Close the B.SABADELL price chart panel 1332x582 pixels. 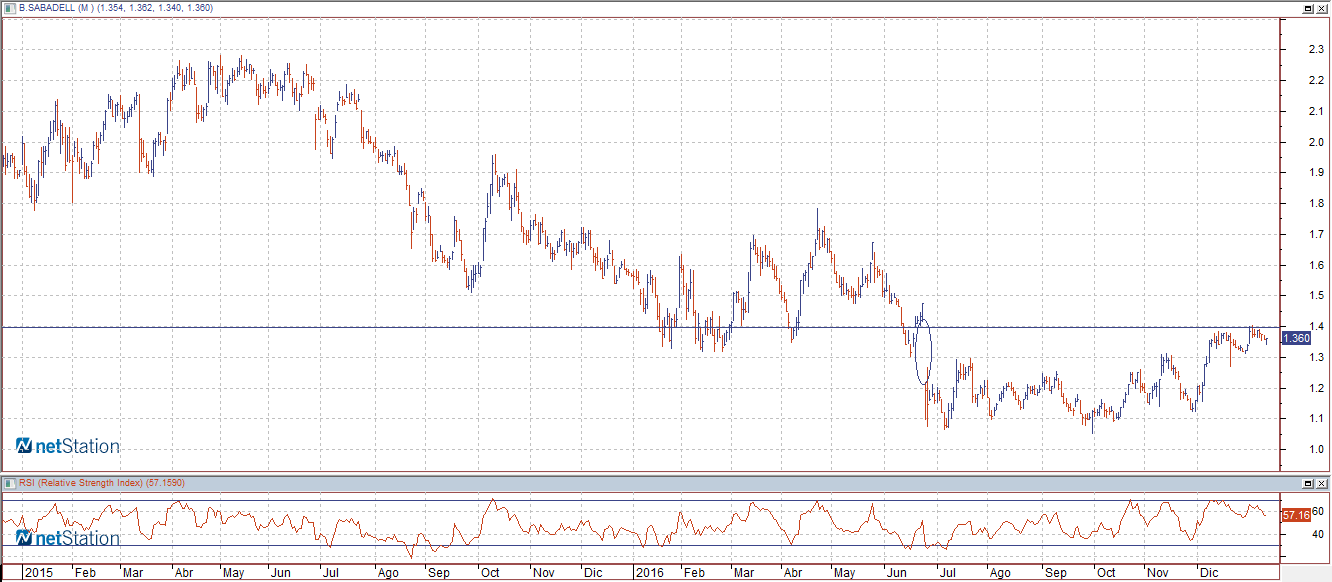coord(1321,8)
